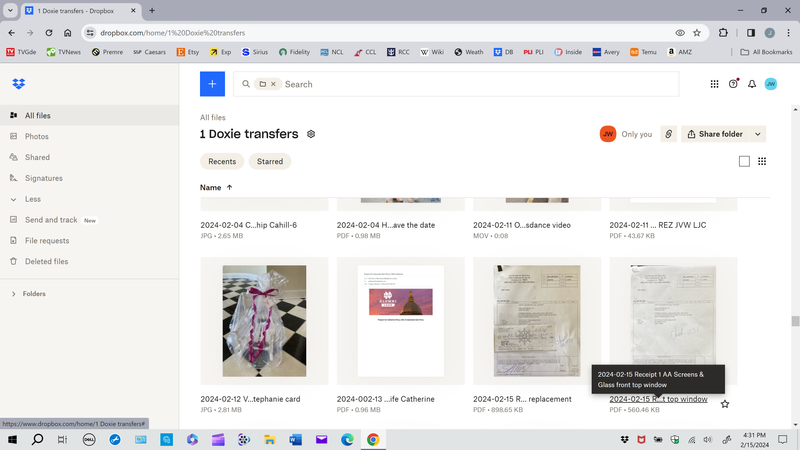The image size is (800, 450).
Task: Open file 2024-02-04 H...ave the date
Action: [386, 225]
